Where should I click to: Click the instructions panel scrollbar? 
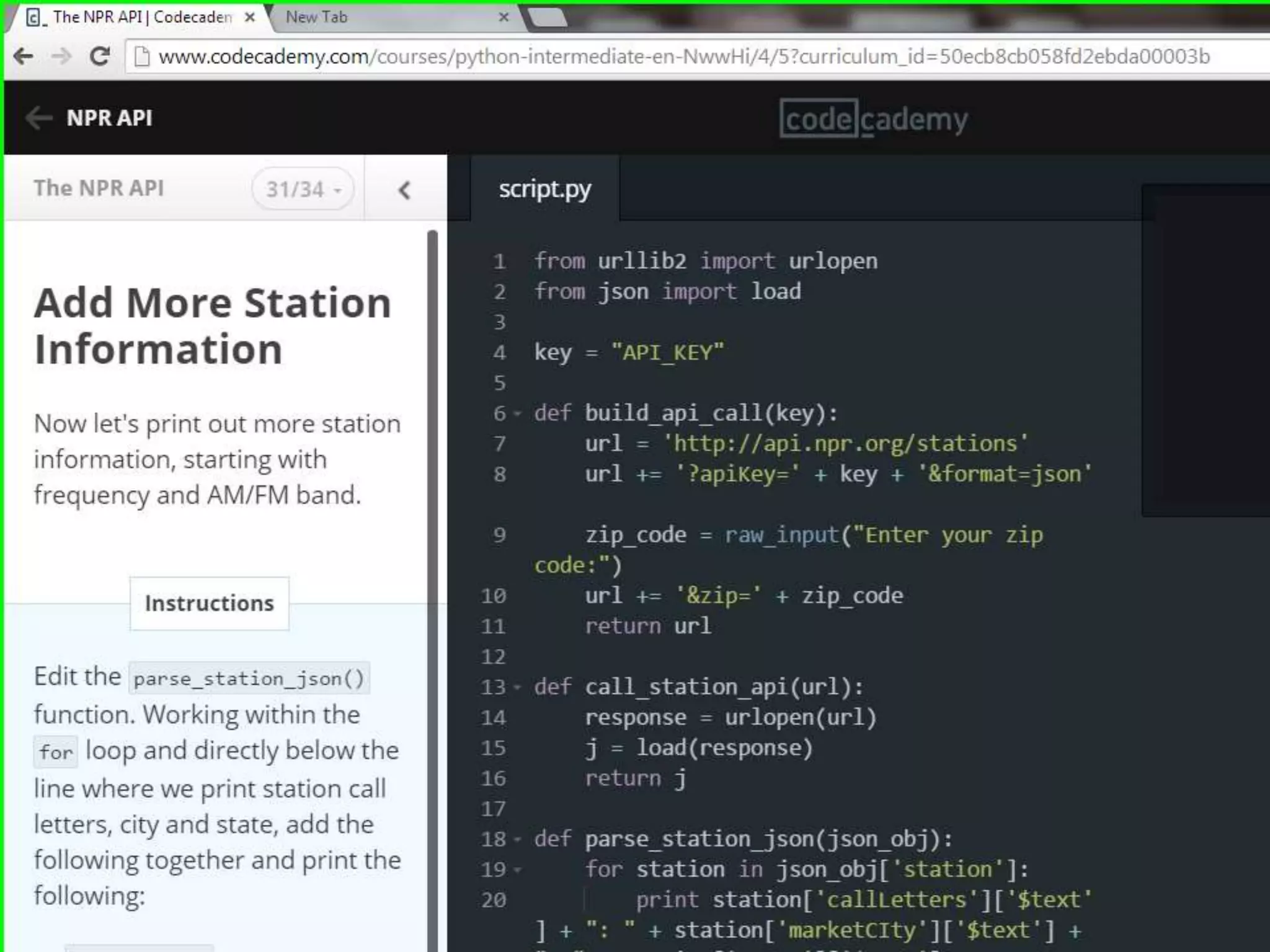pyautogui.click(x=432, y=589)
